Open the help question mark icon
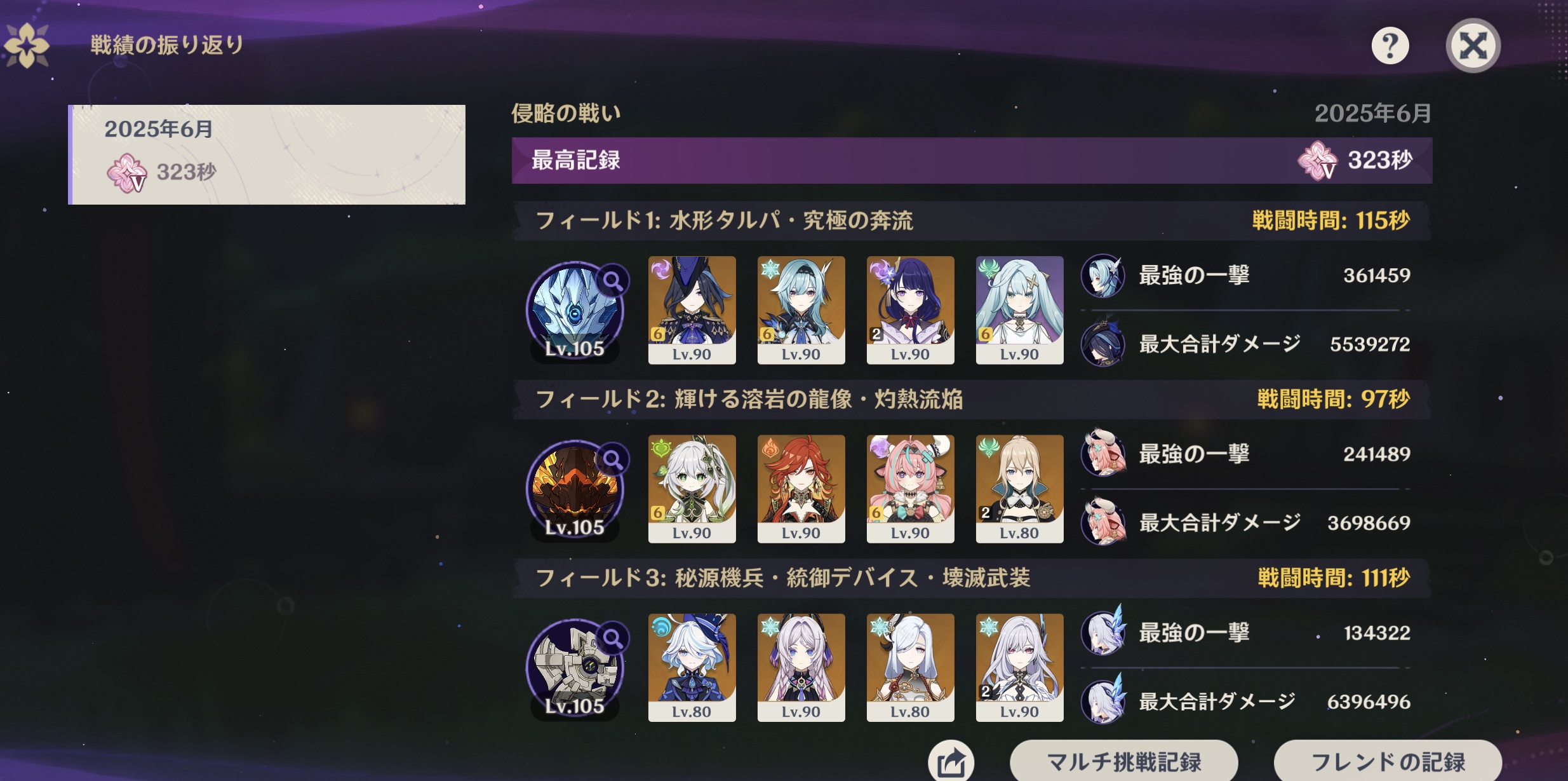1568x781 pixels. pos(1390,46)
